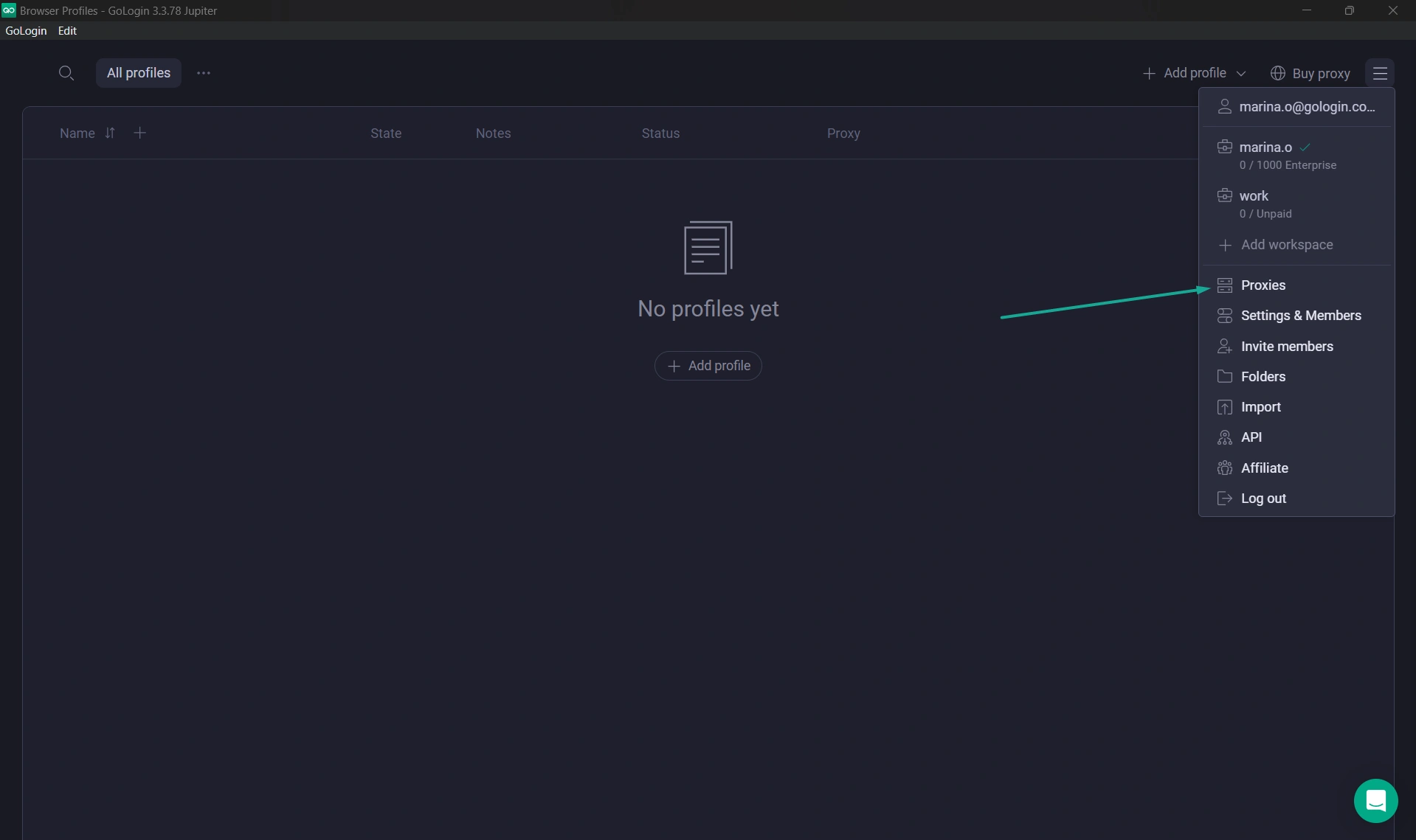Click the search magnifier icon
The height and width of the screenshot is (840, 1416).
click(x=66, y=73)
